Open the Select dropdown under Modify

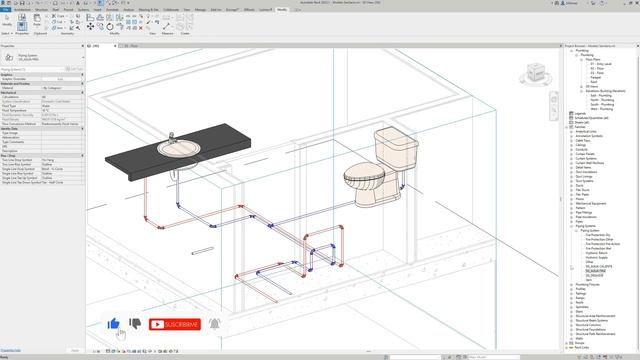[x=7, y=33]
